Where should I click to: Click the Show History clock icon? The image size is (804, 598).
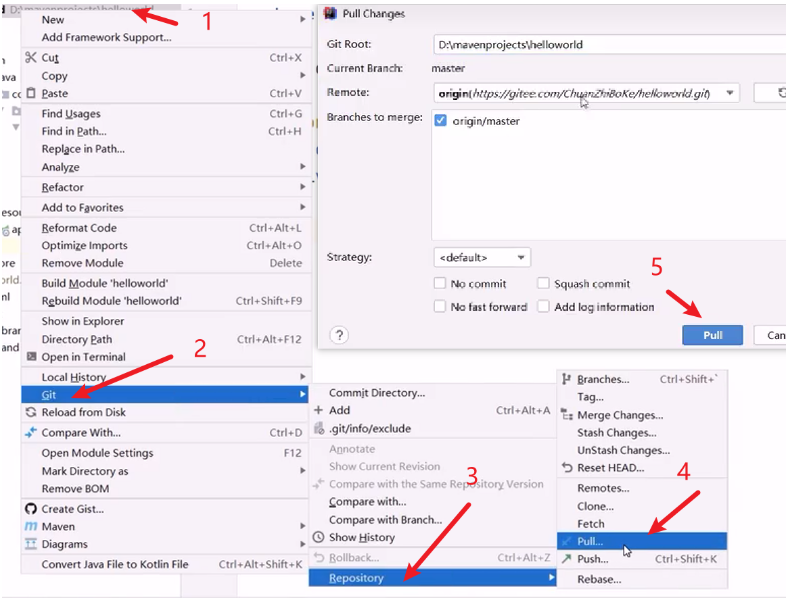click(318, 537)
